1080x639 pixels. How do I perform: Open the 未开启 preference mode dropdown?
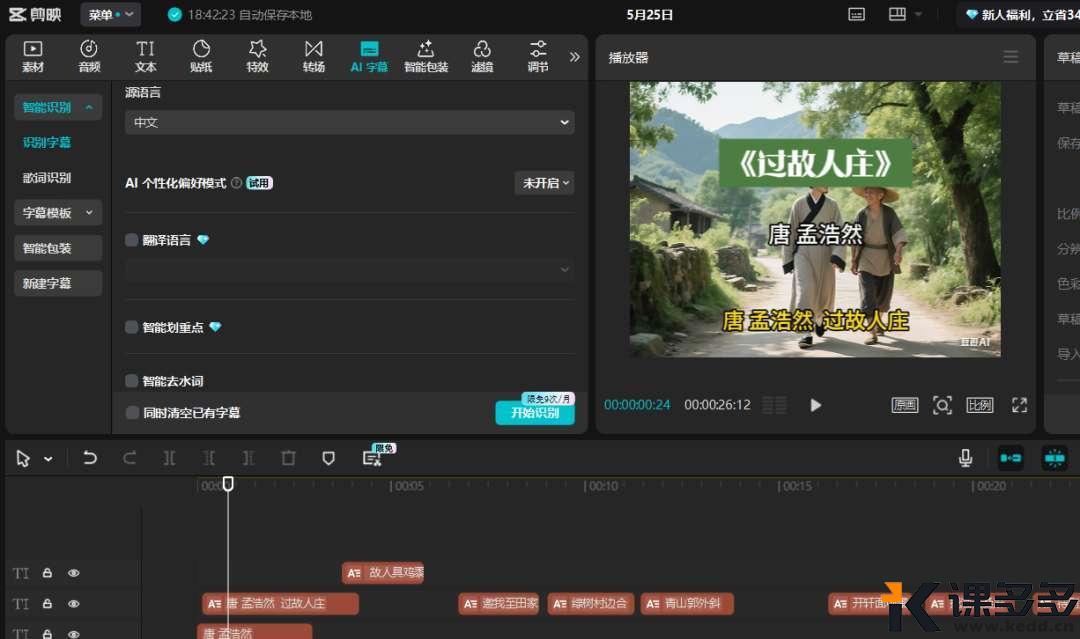[545, 183]
